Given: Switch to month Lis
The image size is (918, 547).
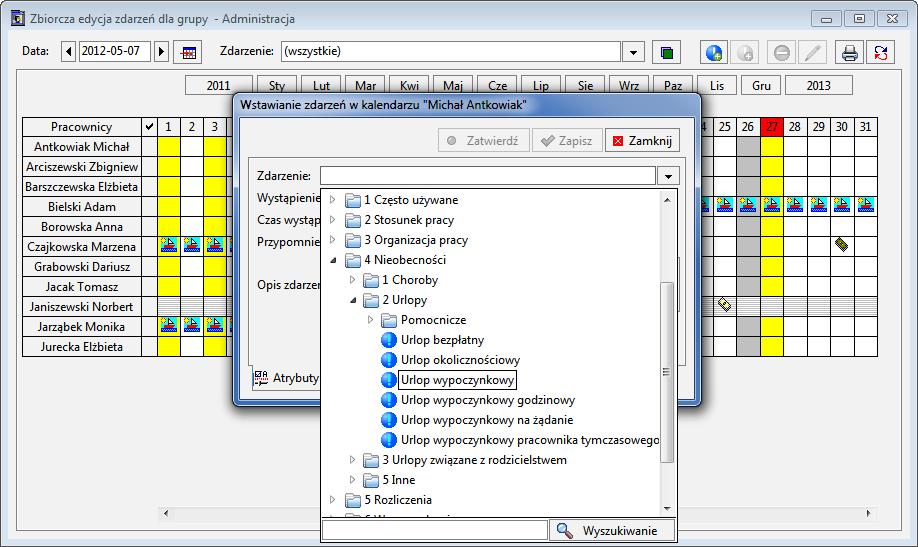Looking at the screenshot, I should (x=717, y=86).
